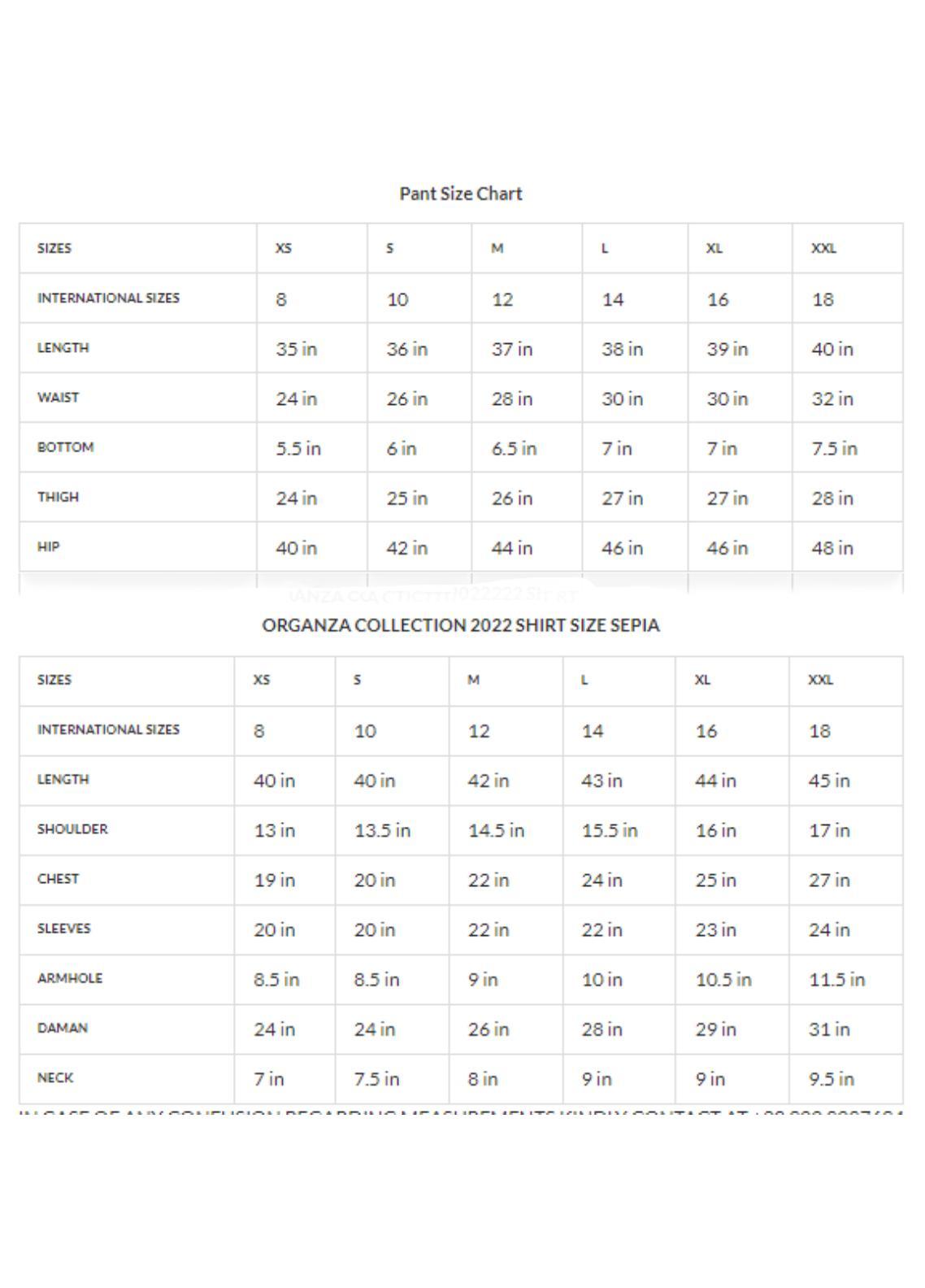Select the 6.5 in bottom measurement

(x=514, y=449)
